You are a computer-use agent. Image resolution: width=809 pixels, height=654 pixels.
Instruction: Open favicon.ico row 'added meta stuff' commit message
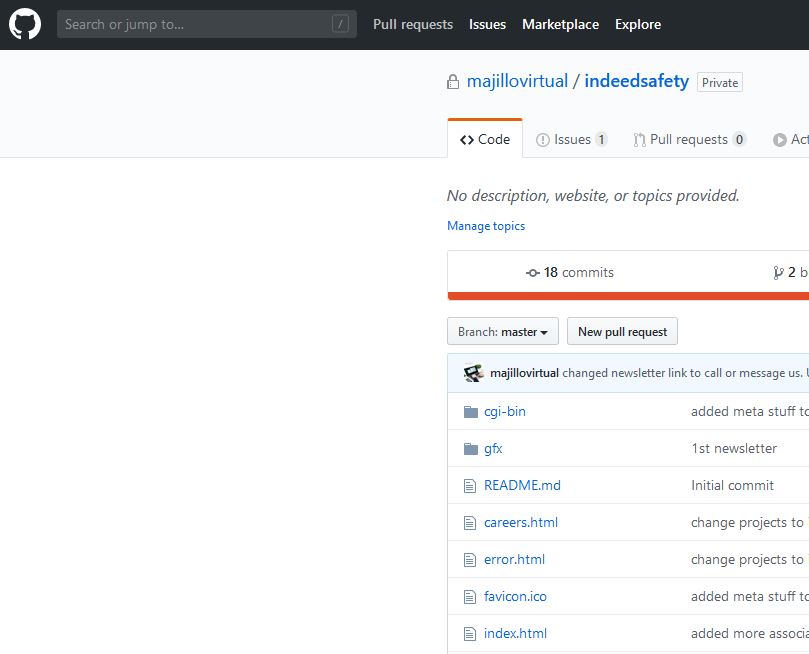click(750, 597)
